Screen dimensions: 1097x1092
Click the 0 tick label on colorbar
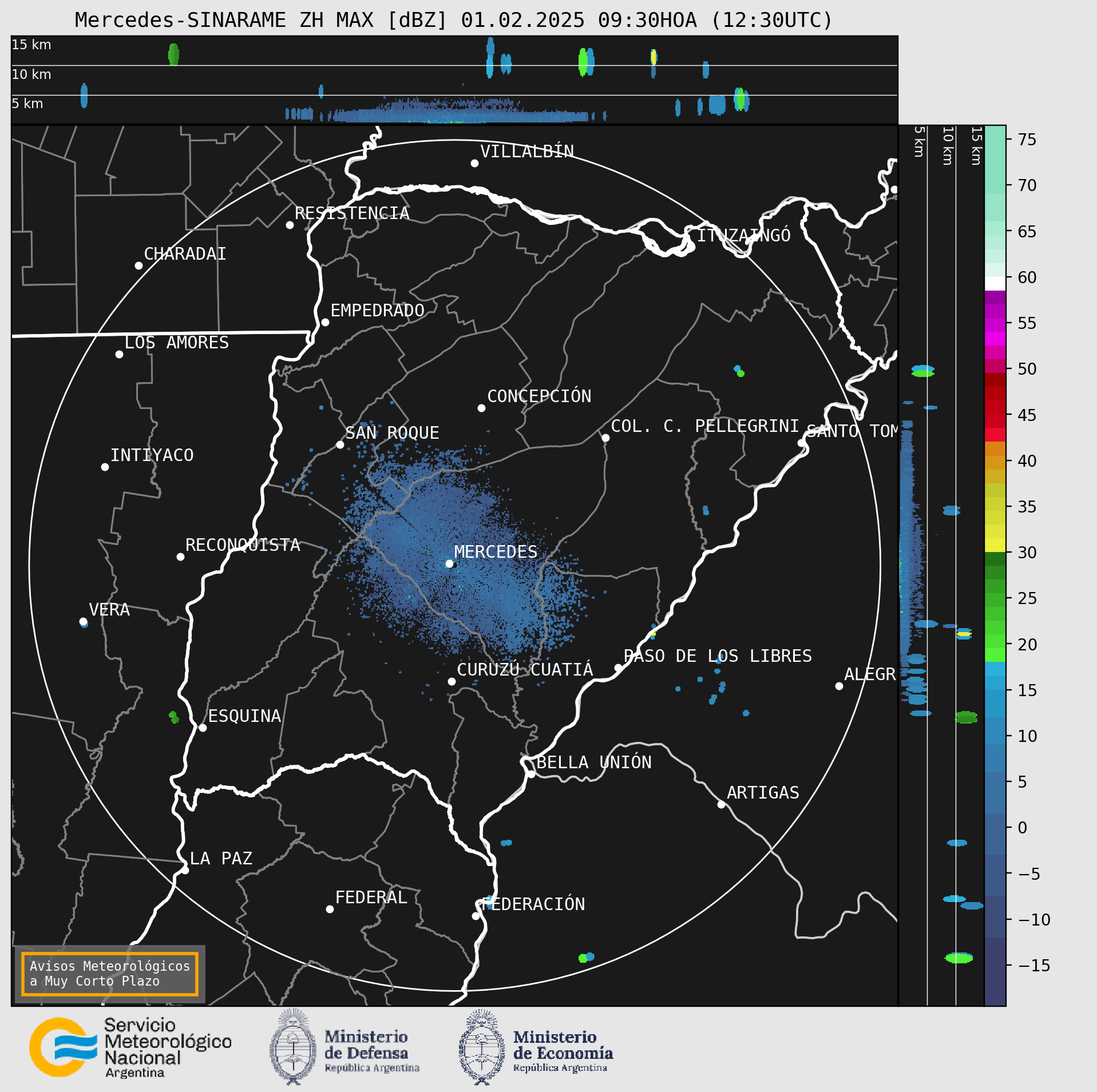1023,828
